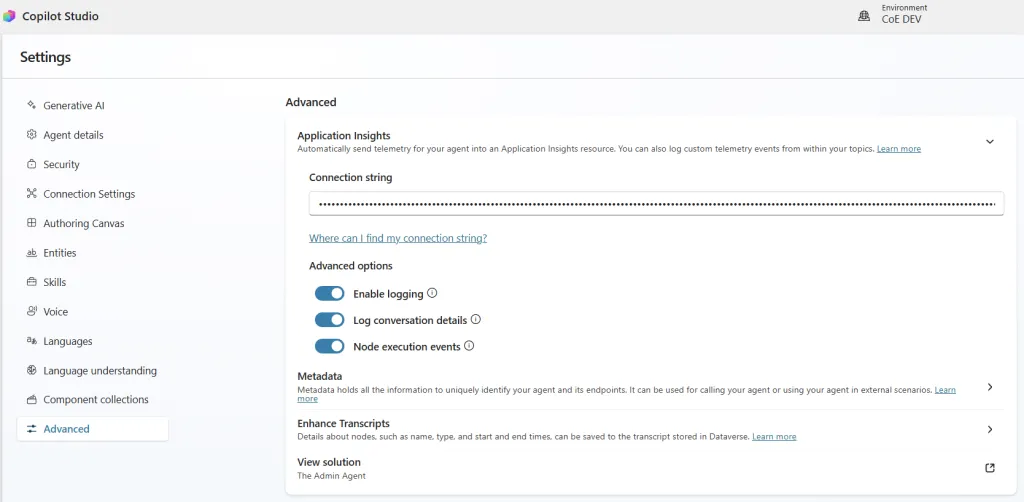Click the Application Insights heading
Viewport: 1024px width, 502px height.
click(x=344, y=136)
